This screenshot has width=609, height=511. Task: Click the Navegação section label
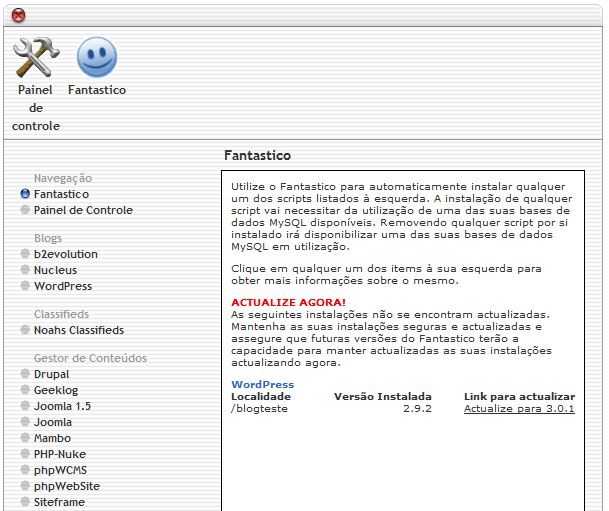(x=63, y=178)
